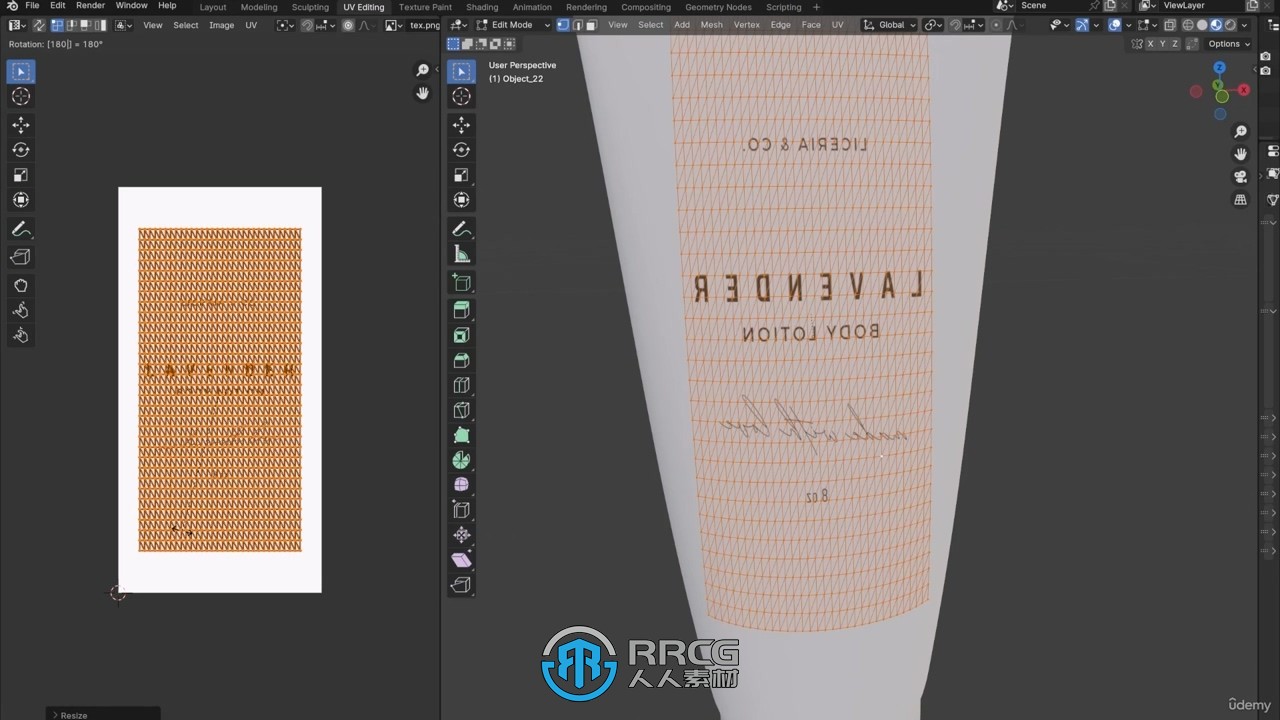Open the Options dropdown in viewport
Image resolution: width=1280 pixels, height=720 pixels.
(1229, 44)
